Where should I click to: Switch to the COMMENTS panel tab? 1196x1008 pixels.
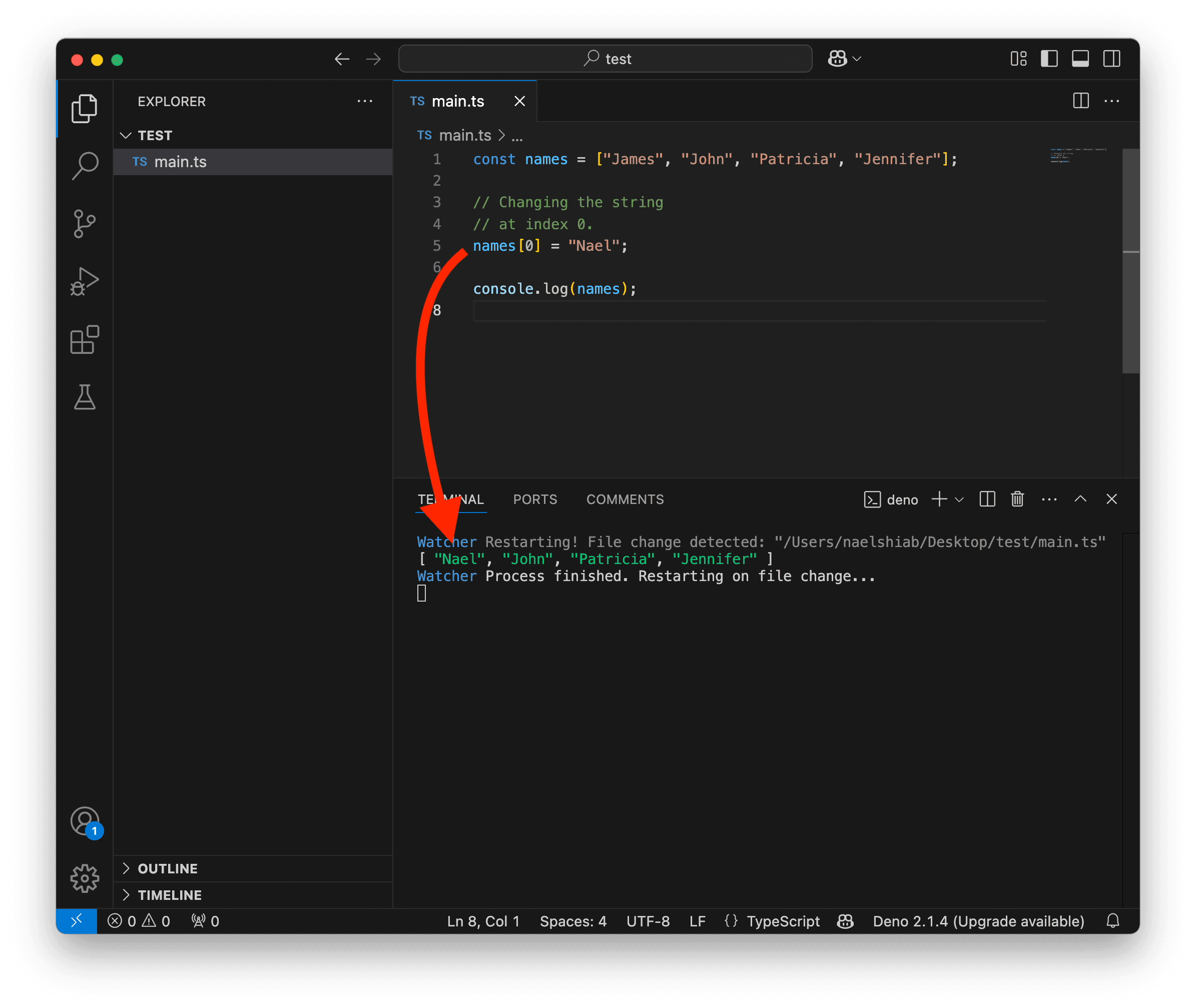click(625, 499)
